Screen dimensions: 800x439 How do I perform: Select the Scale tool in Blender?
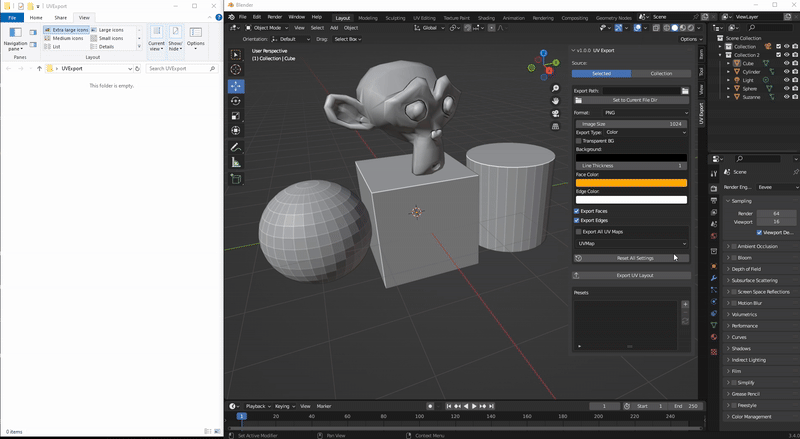(236, 116)
